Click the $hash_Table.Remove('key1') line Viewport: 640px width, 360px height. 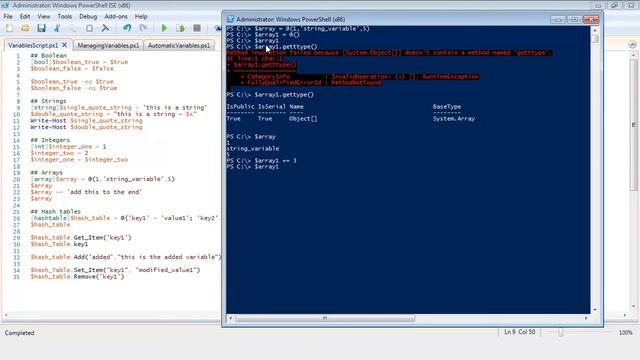tap(77, 277)
